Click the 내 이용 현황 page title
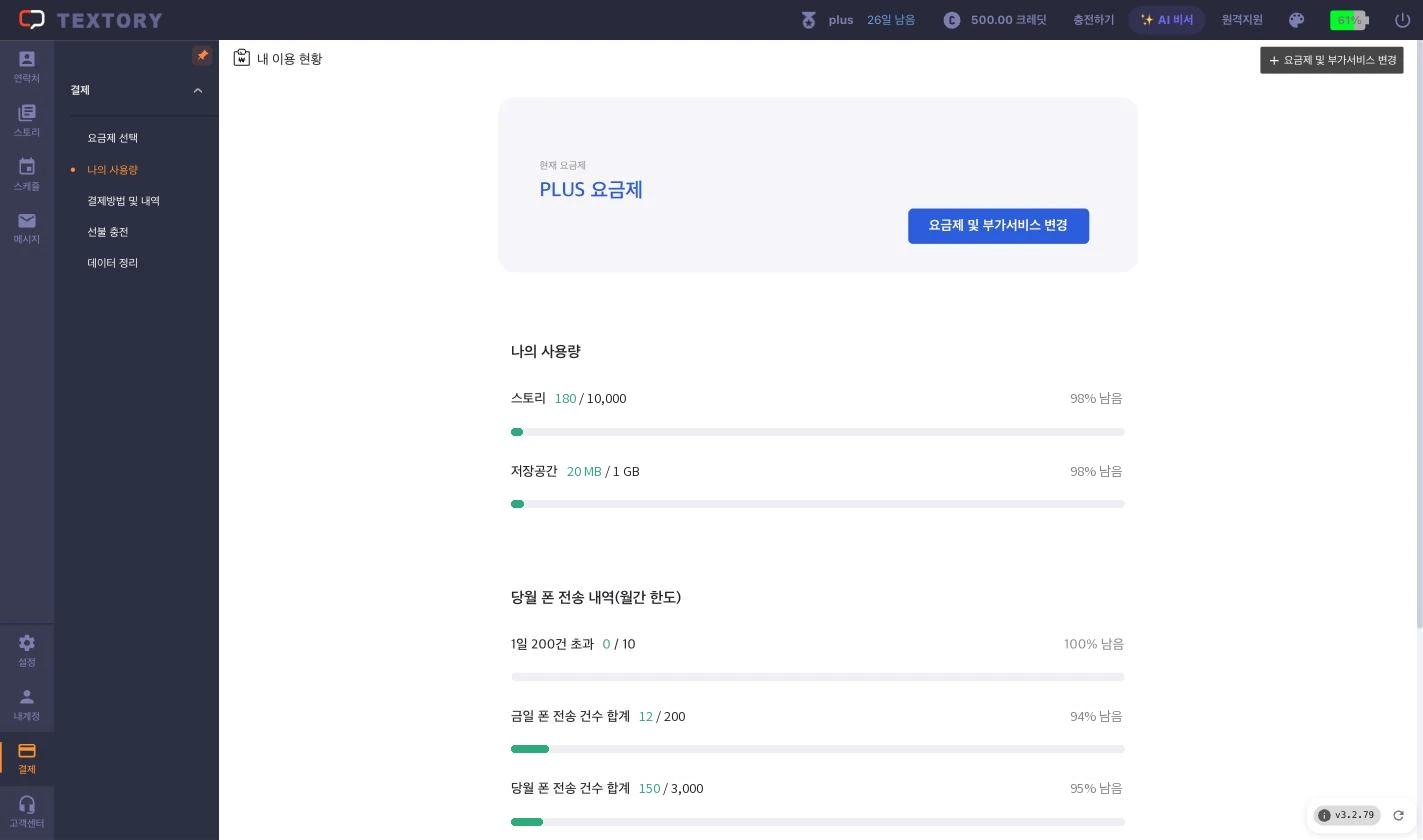This screenshot has width=1423, height=840. point(290,59)
